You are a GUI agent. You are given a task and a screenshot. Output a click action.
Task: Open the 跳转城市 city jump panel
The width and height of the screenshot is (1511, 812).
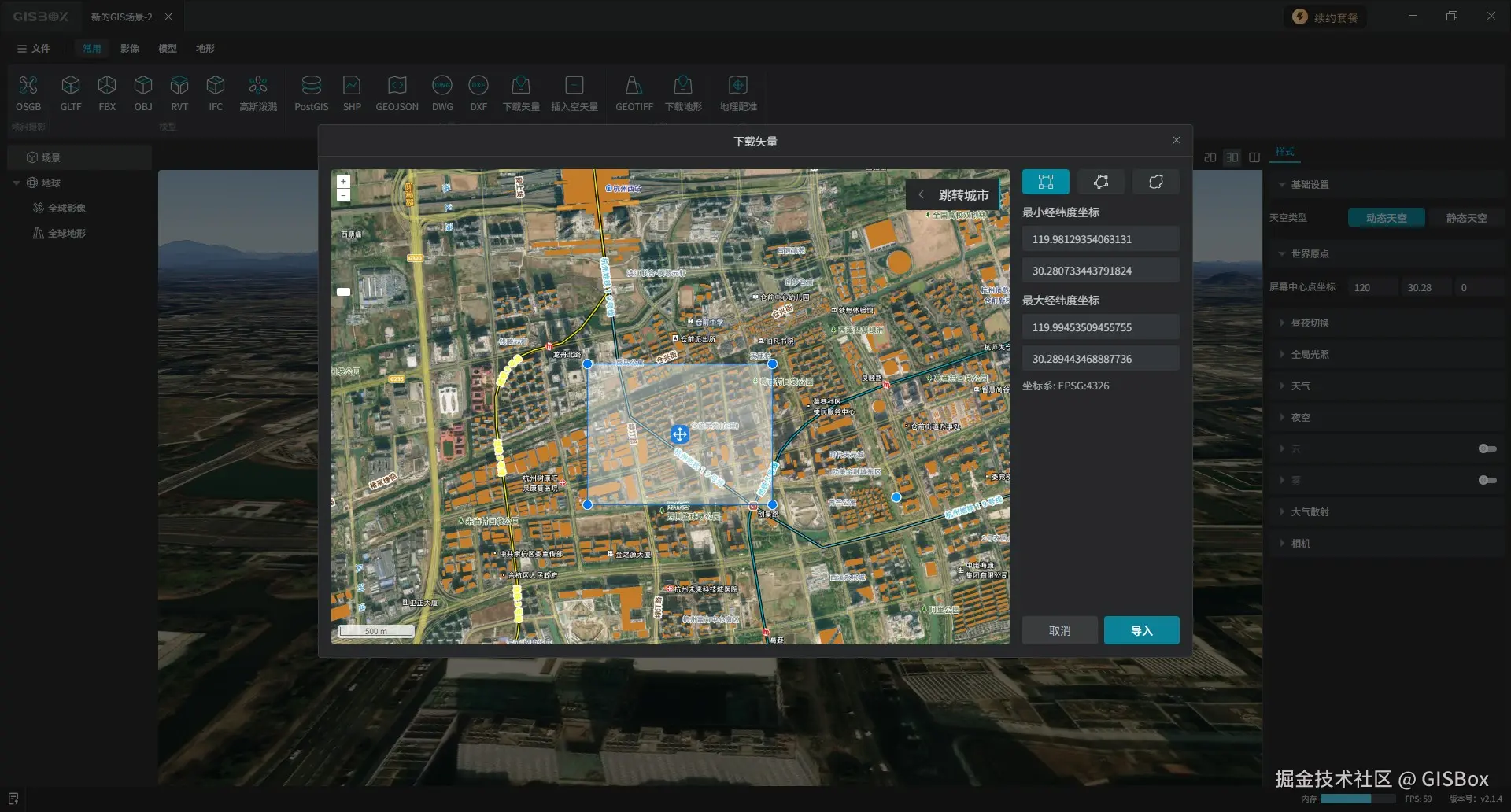(x=953, y=195)
